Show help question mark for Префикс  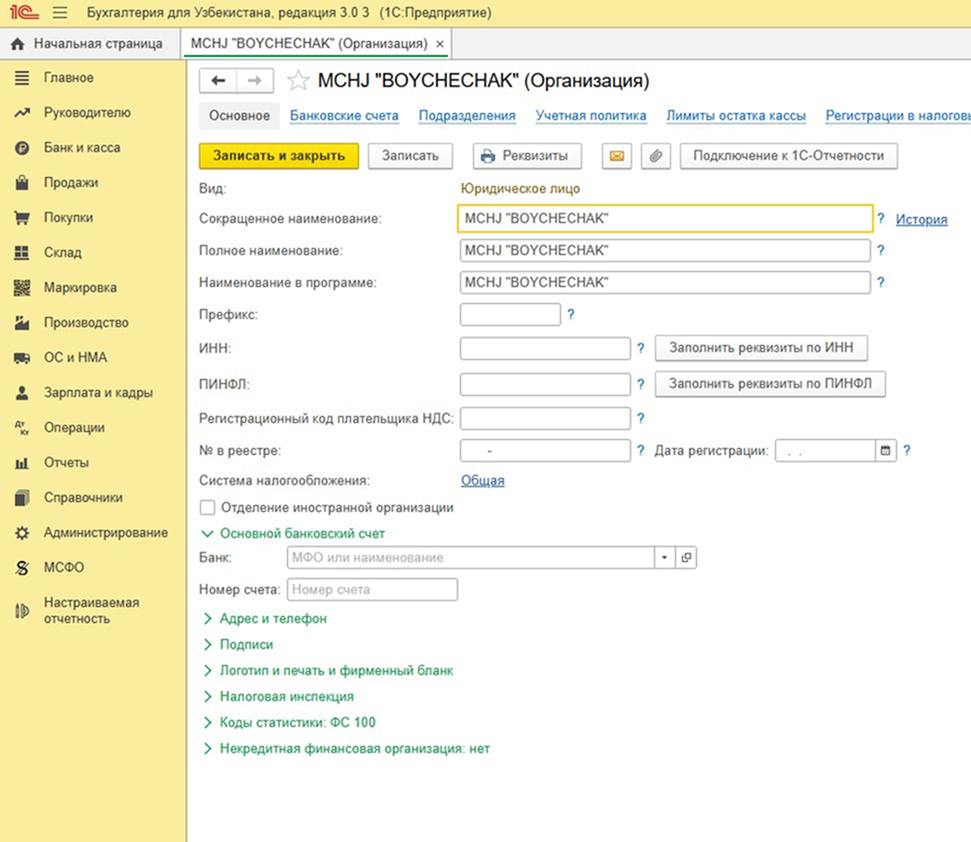(571, 315)
